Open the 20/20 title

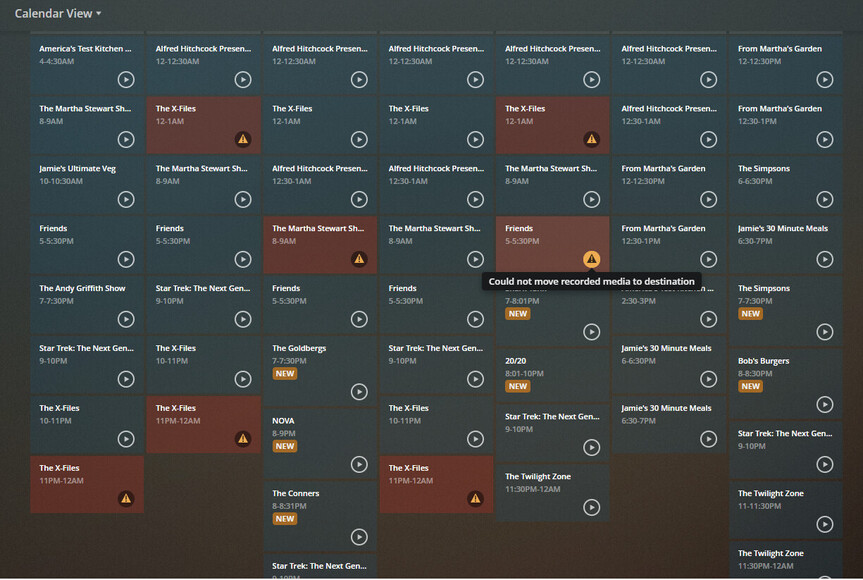516,361
